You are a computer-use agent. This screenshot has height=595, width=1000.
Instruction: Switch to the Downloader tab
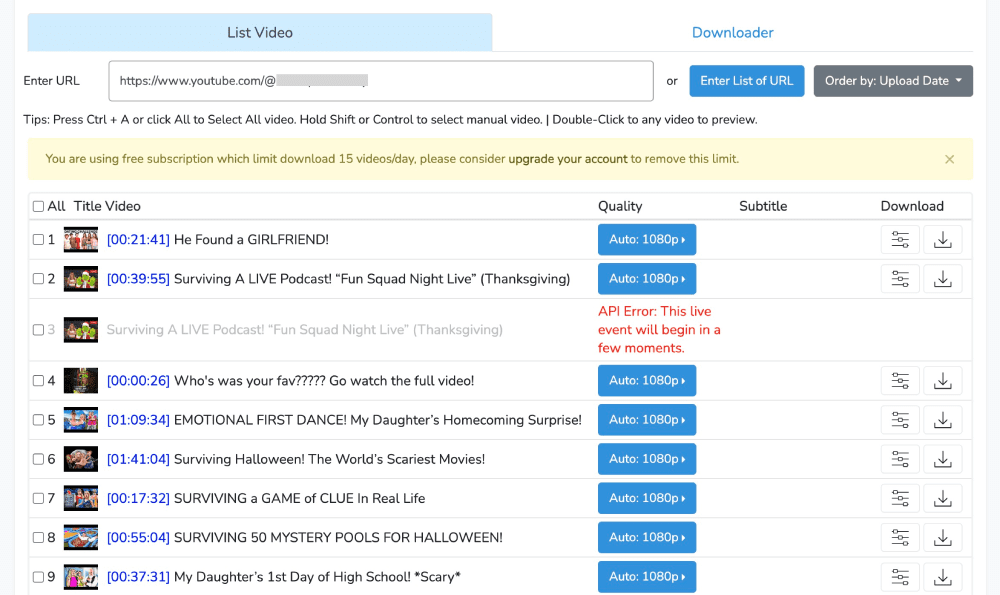(732, 33)
